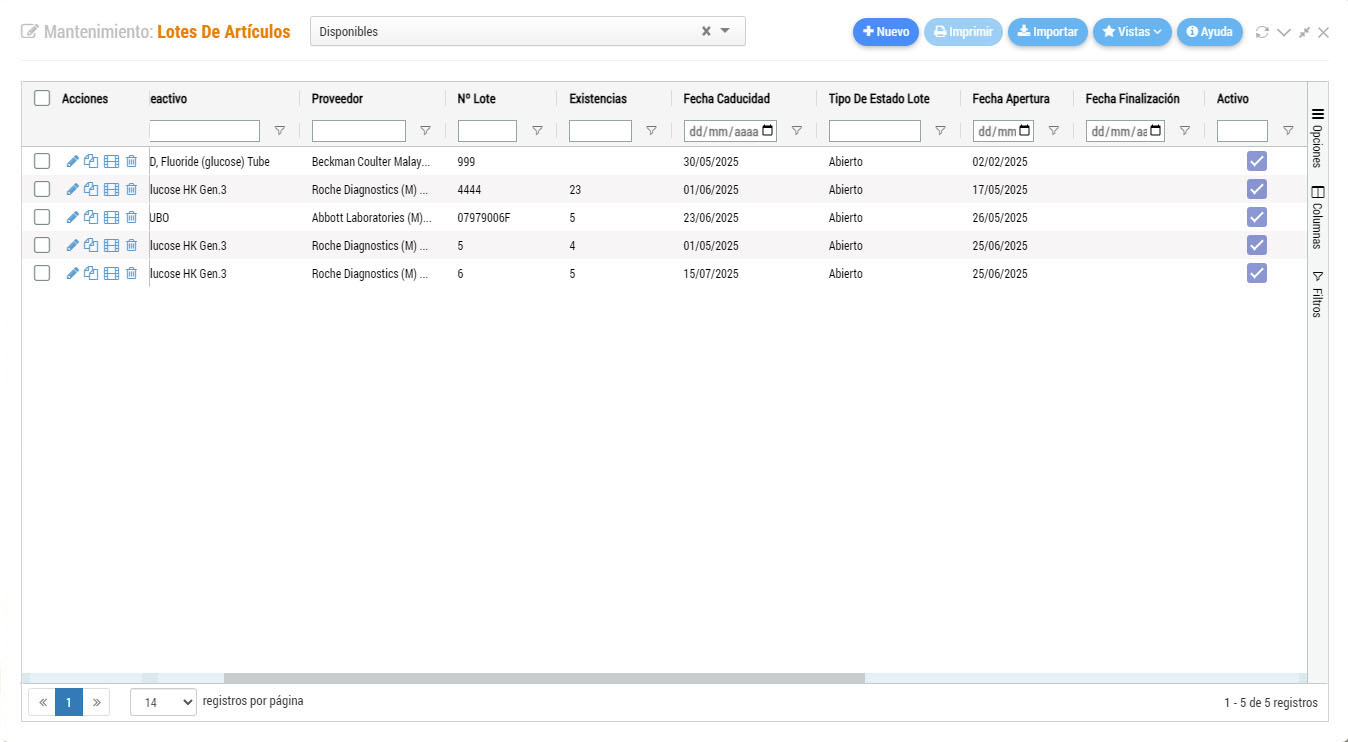
Task: Toggle Activo checkmark for lot 4444
Action: pyautogui.click(x=1257, y=189)
